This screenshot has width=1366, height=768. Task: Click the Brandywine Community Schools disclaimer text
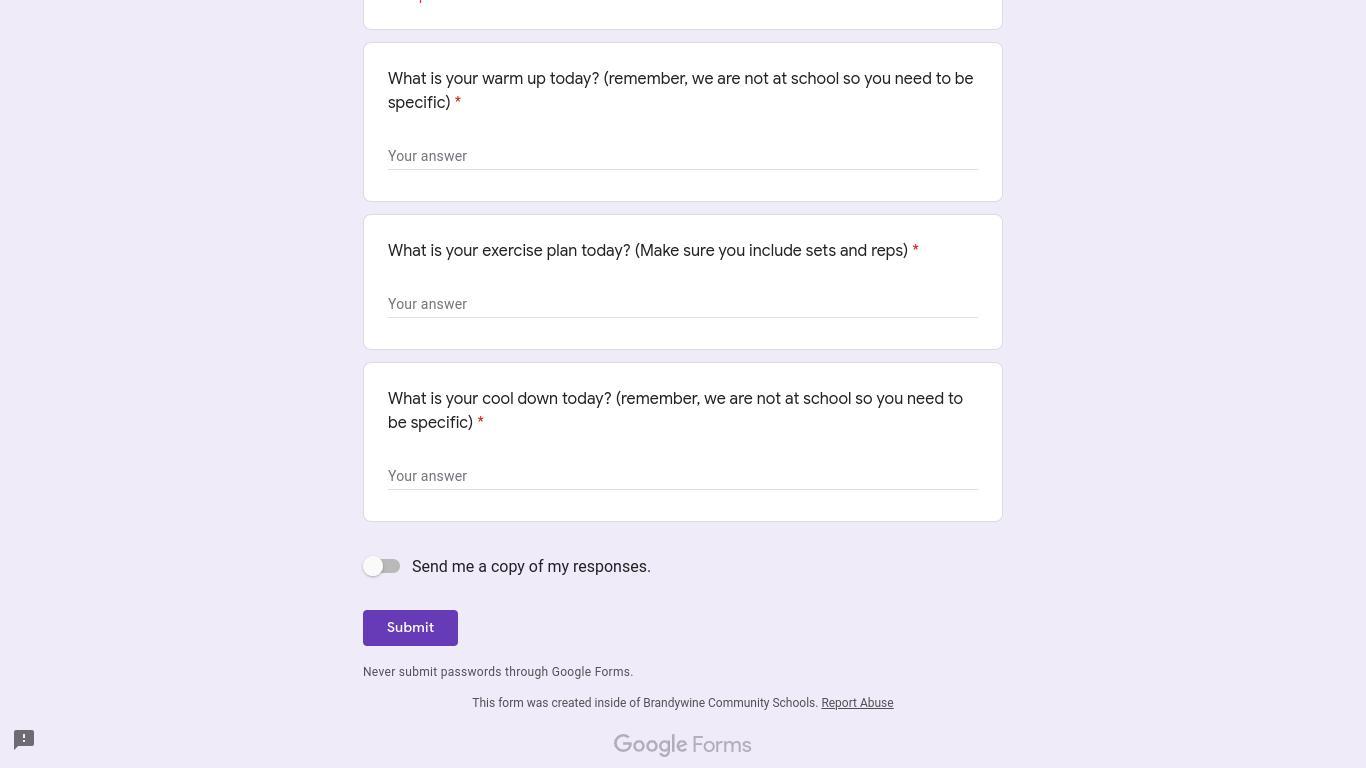click(x=645, y=703)
